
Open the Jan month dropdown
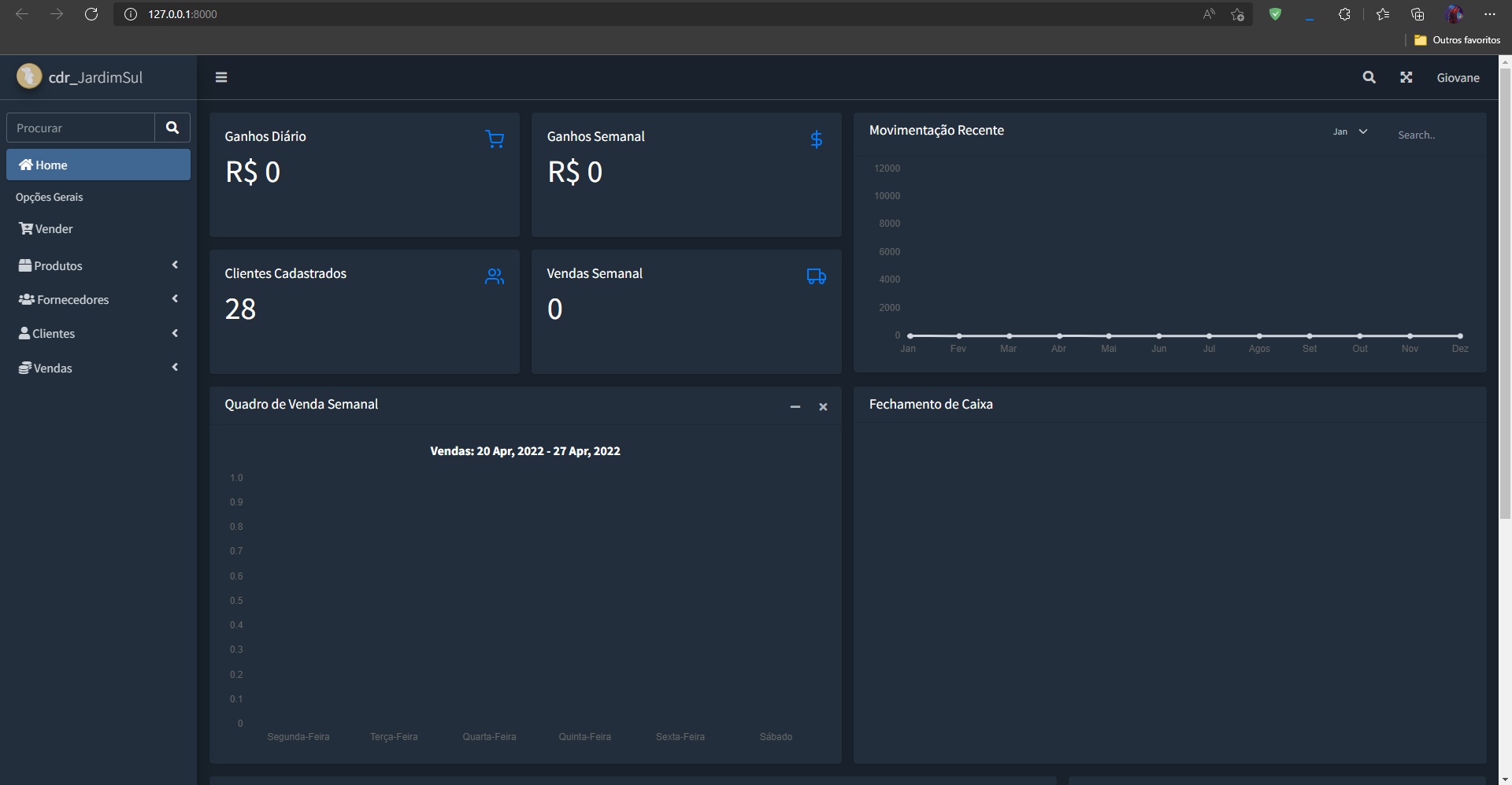pos(1350,131)
